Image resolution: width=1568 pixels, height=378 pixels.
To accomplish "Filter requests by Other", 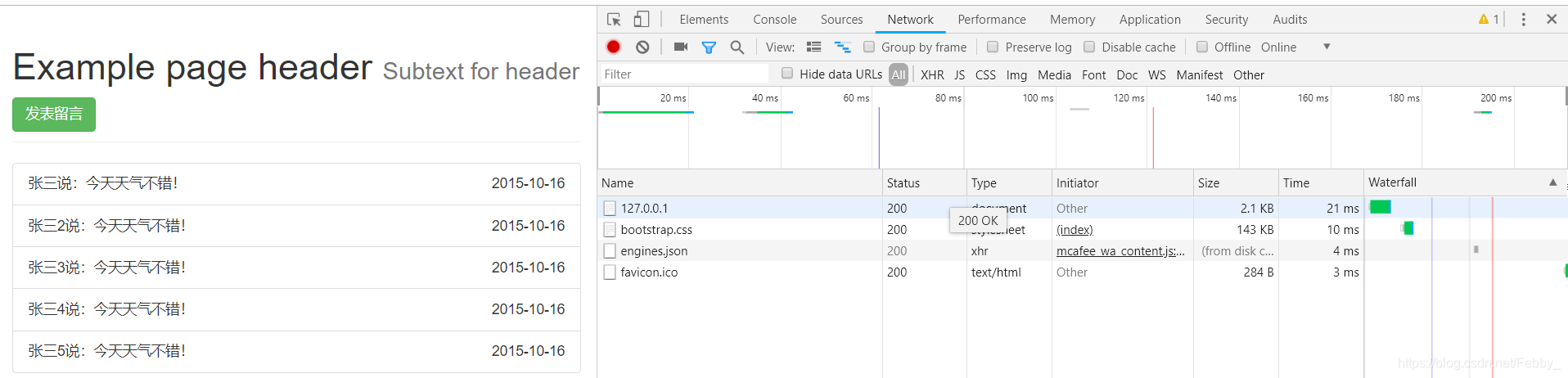I will [x=1248, y=75].
